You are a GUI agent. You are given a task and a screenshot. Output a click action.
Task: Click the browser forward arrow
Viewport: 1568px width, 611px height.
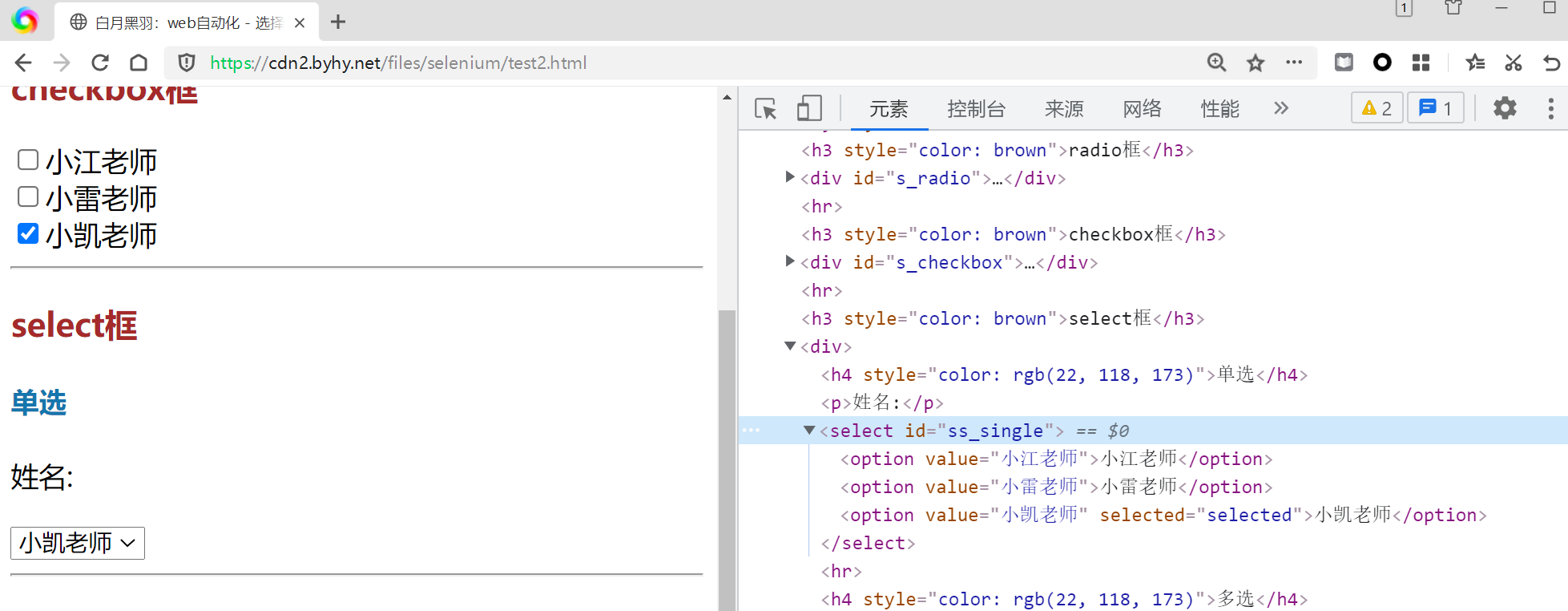click(x=62, y=63)
